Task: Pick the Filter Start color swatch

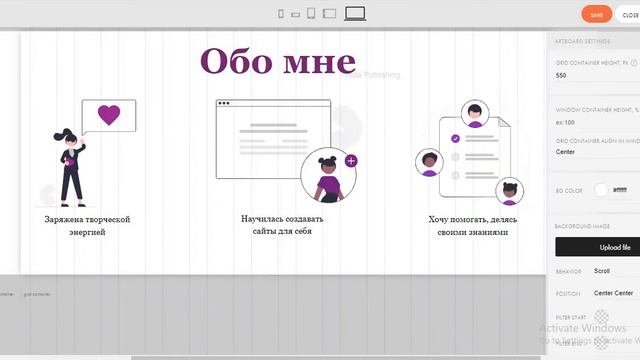Action: click(x=601, y=316)
